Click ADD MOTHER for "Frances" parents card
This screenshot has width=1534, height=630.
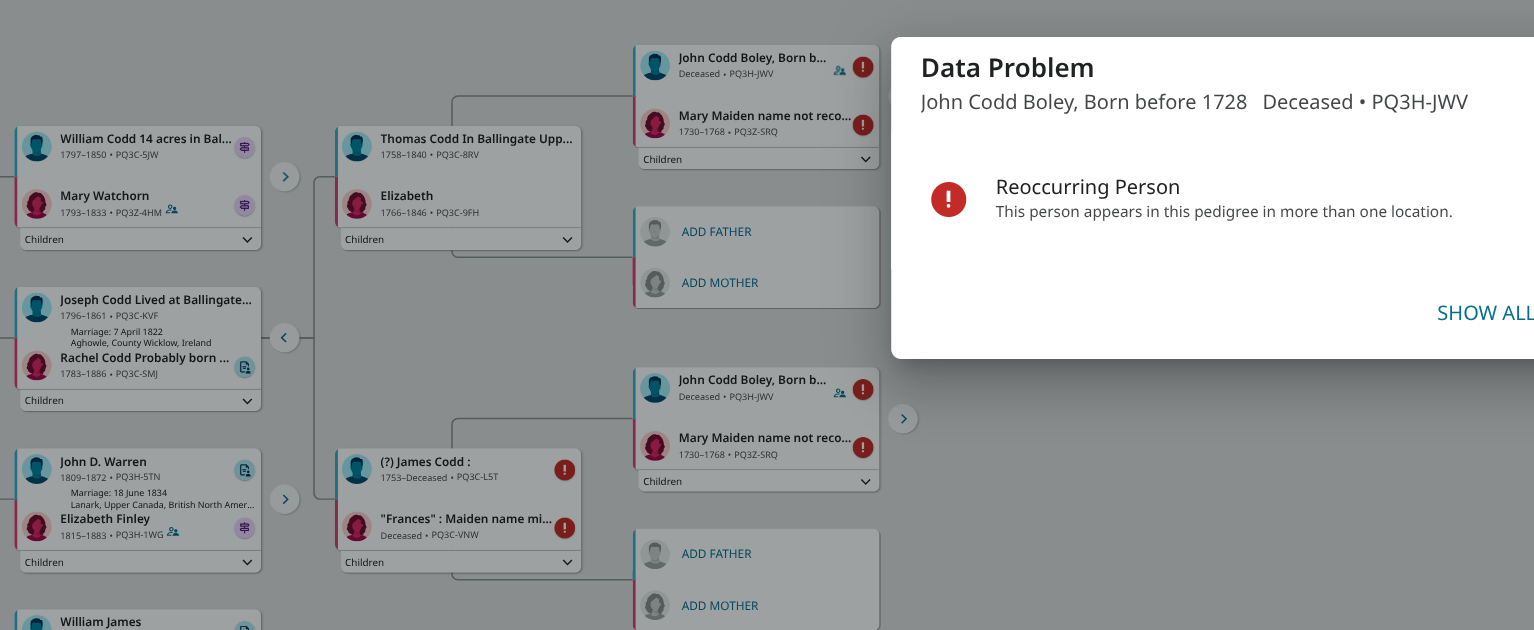click(x=720, y=606)
